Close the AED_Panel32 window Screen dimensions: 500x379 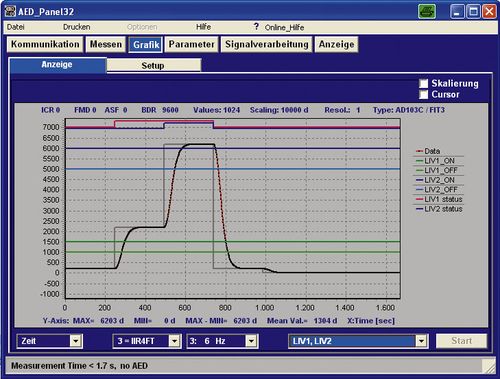coord(489,12)
